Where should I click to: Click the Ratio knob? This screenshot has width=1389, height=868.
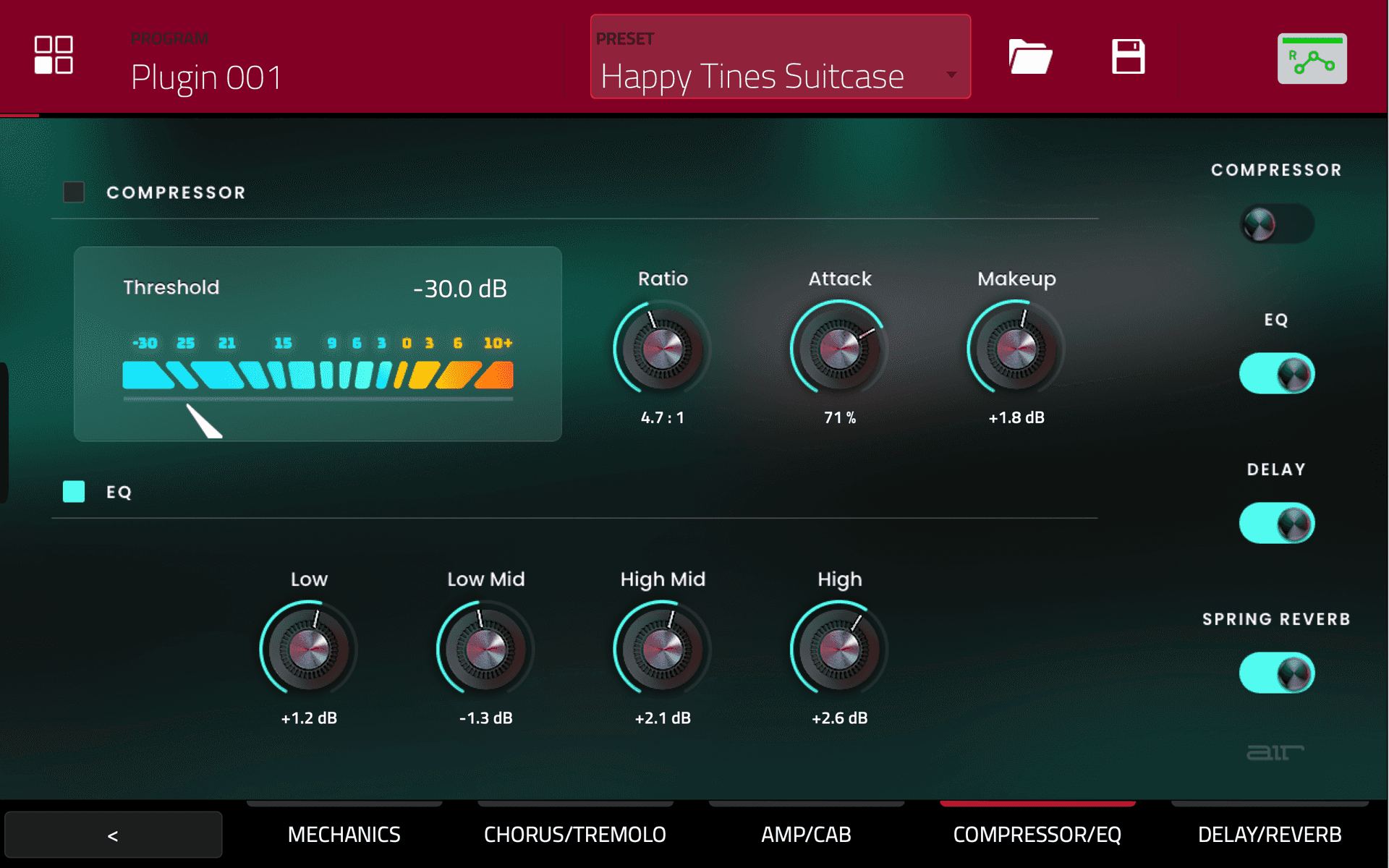(x=662, y=349)
